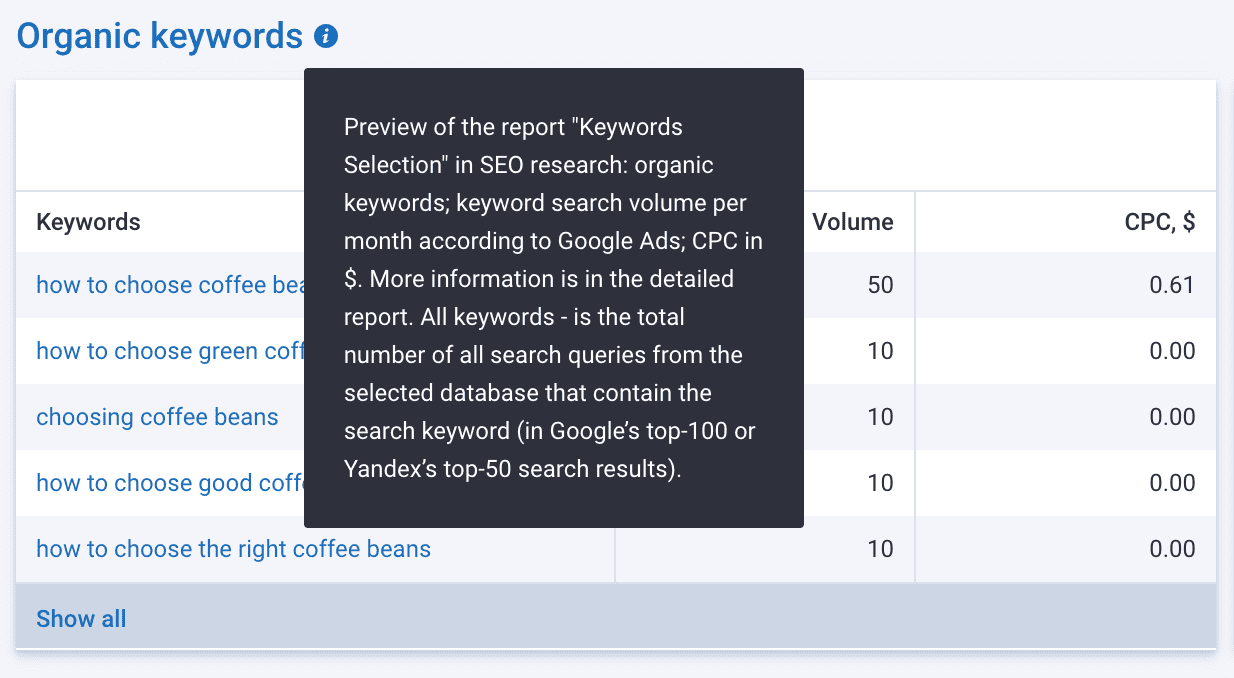Click the info icon beside Organic keywords
Image resolution: width=1234 pixels, height=678 pixels.
[x=326, y=37]
